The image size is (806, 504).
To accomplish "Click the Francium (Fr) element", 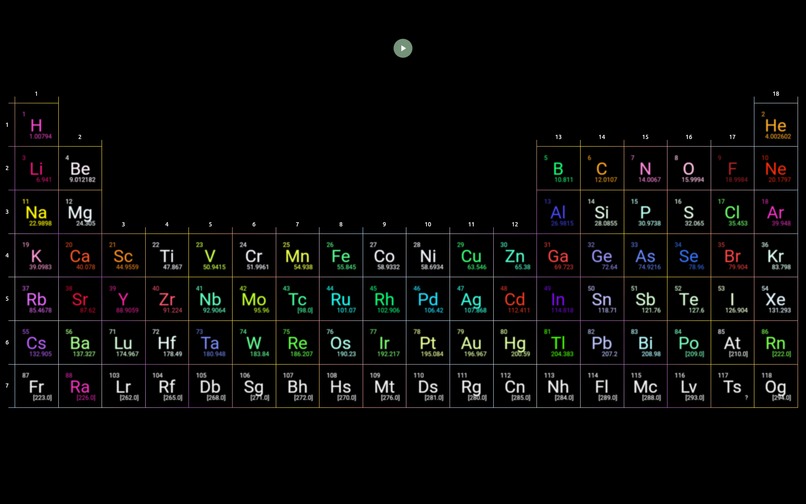I will coord(36,386).
